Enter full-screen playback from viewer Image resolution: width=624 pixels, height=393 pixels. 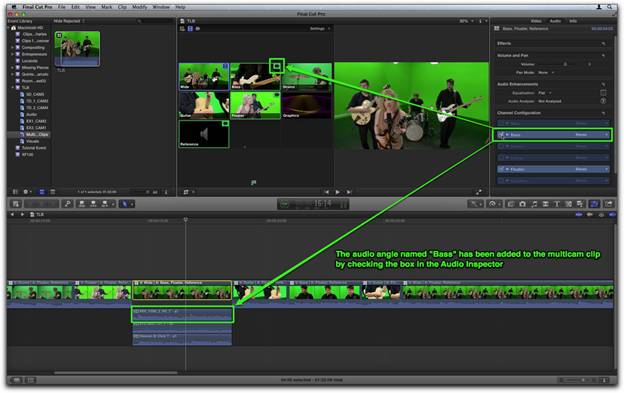pos(479,192)
